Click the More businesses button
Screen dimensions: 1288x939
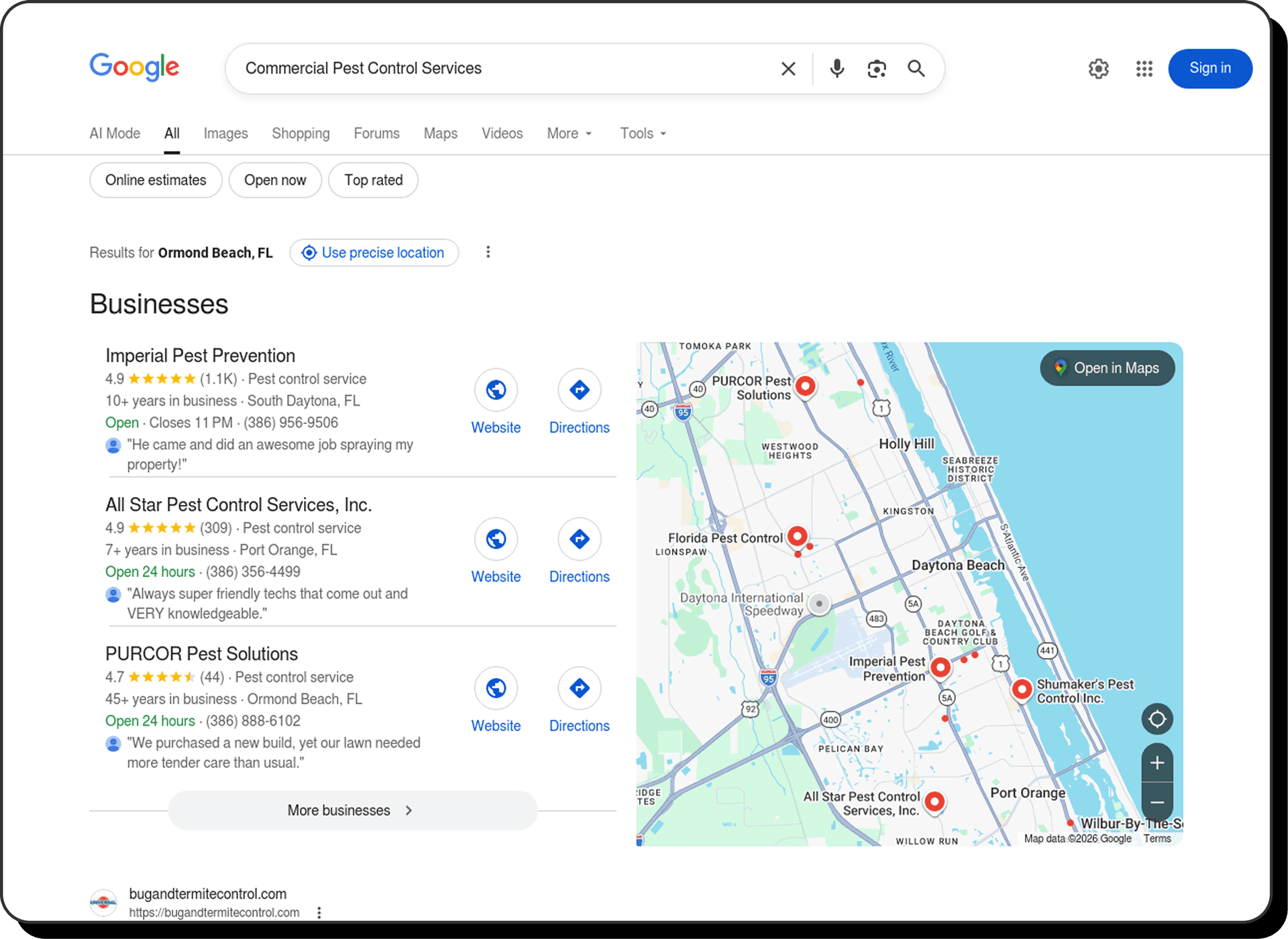click(352, 810)
